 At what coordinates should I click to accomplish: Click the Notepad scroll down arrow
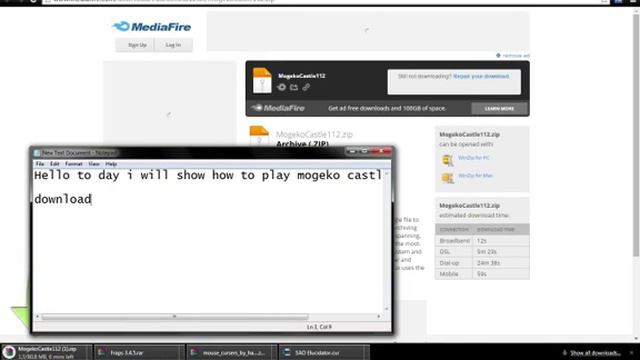tap(387, 309)
